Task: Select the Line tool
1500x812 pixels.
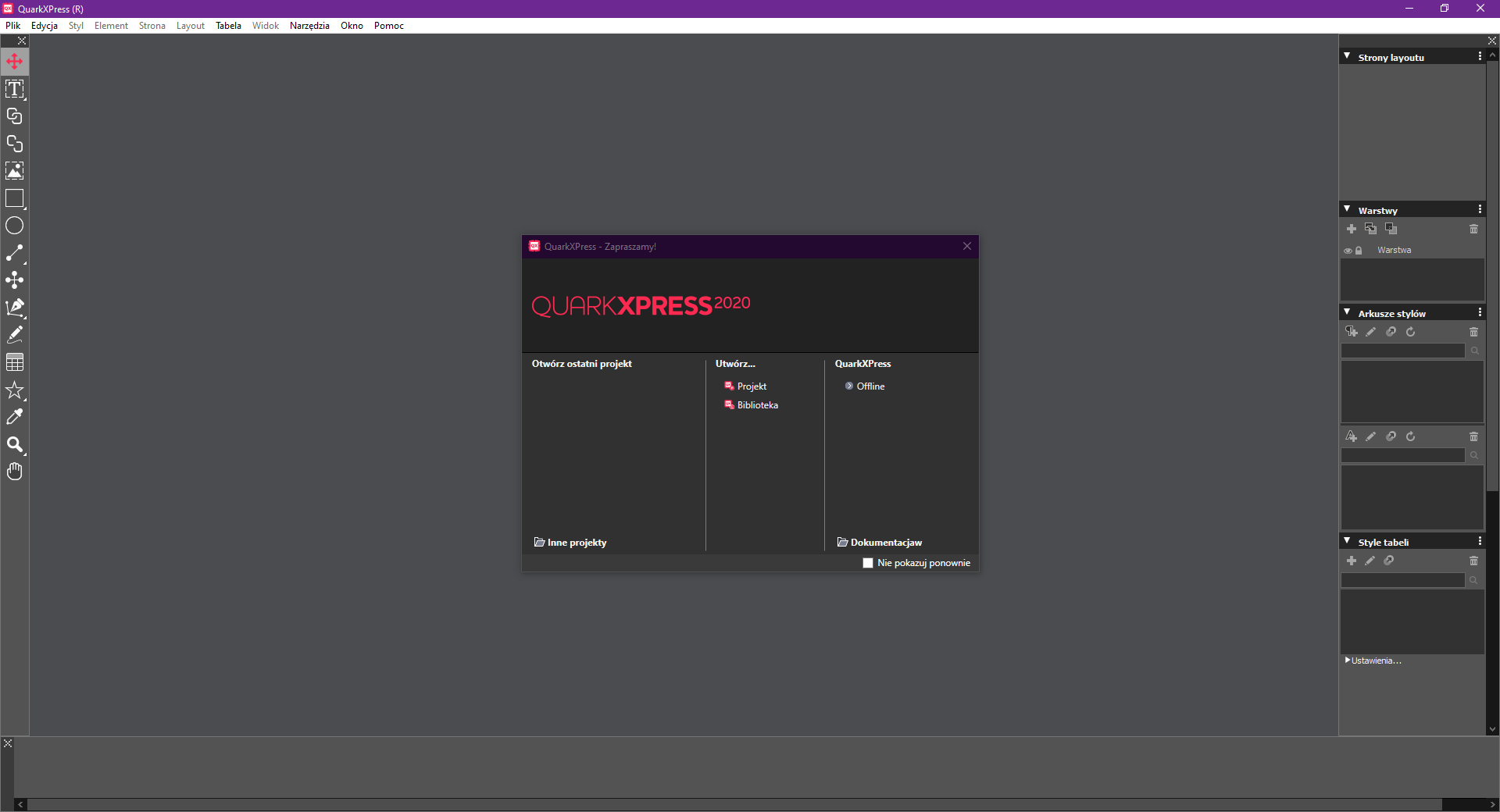Action: pos(15,253)
